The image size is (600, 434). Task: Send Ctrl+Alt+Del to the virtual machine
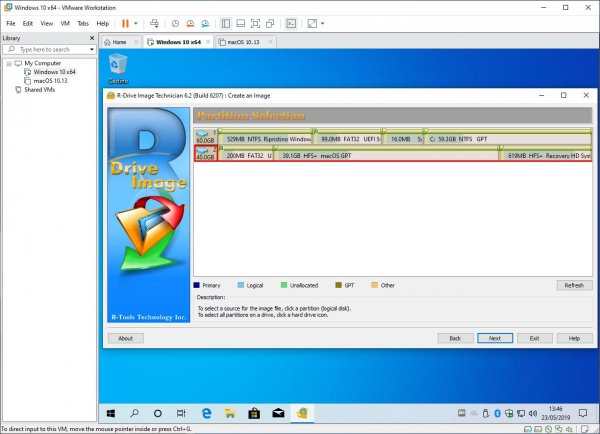pos(154,24)
